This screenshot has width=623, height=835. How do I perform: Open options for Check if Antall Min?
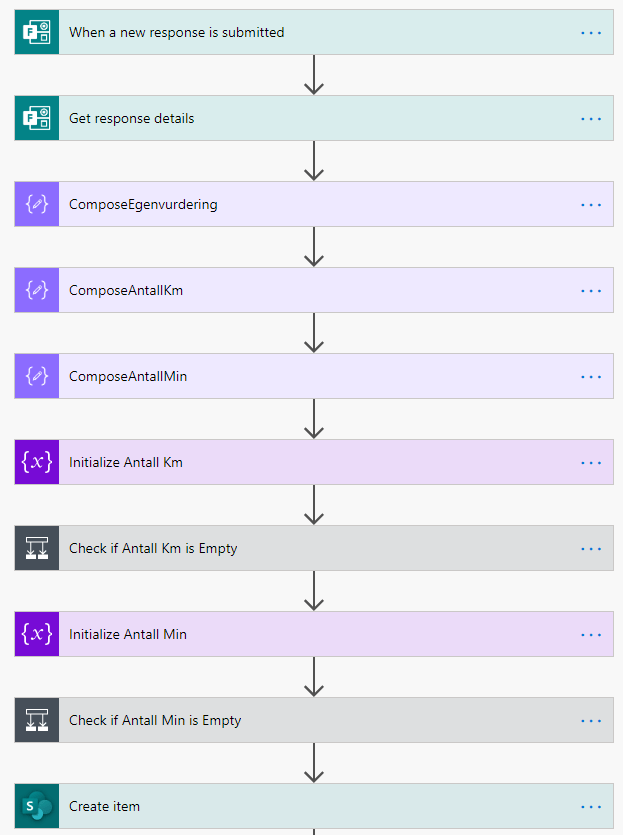591,721
